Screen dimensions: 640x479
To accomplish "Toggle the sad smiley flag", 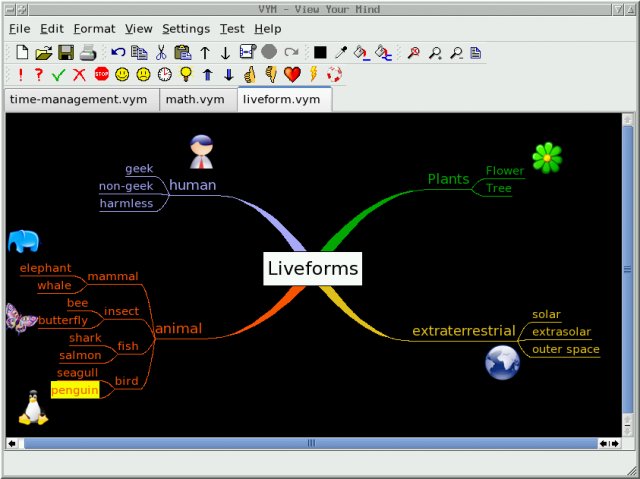I will click(x=143, y=74).
